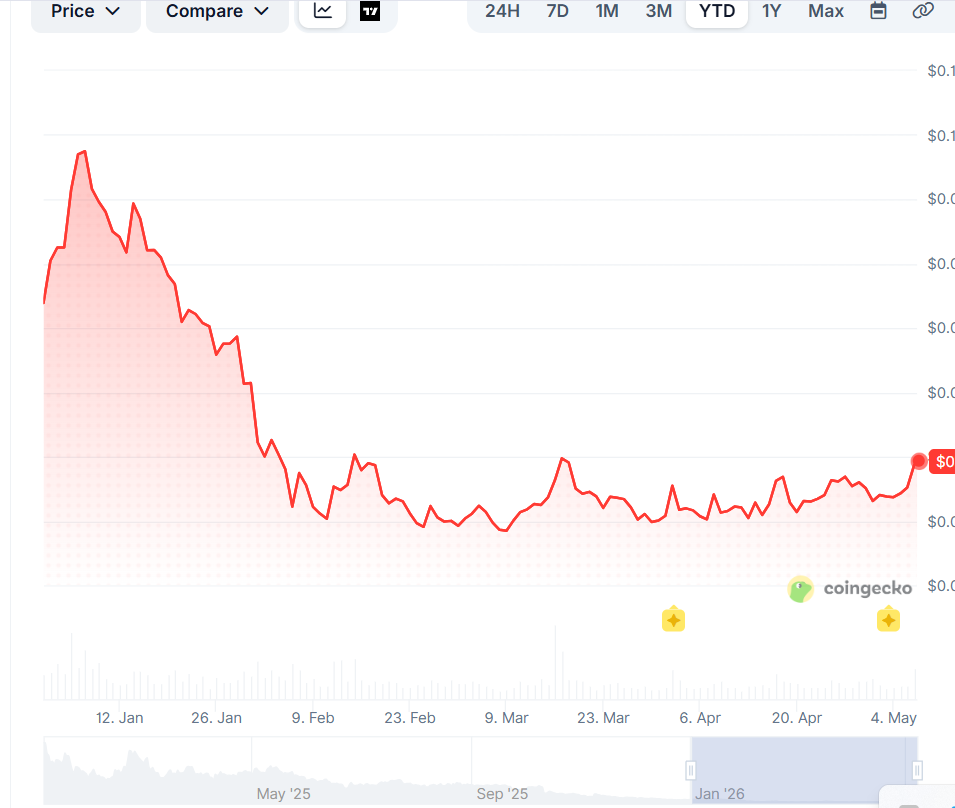Copy chart link icon
Viewport: 955px width, 808px height.
click(x=923, y=11)
